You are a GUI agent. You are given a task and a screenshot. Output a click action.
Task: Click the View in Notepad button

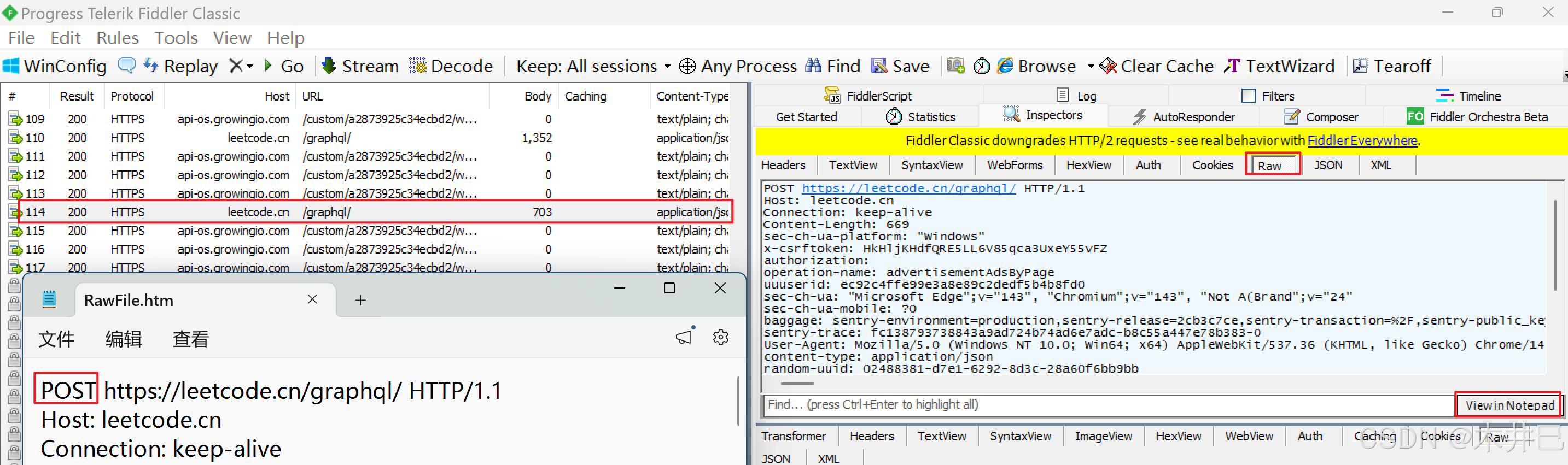pos(1508,405)
